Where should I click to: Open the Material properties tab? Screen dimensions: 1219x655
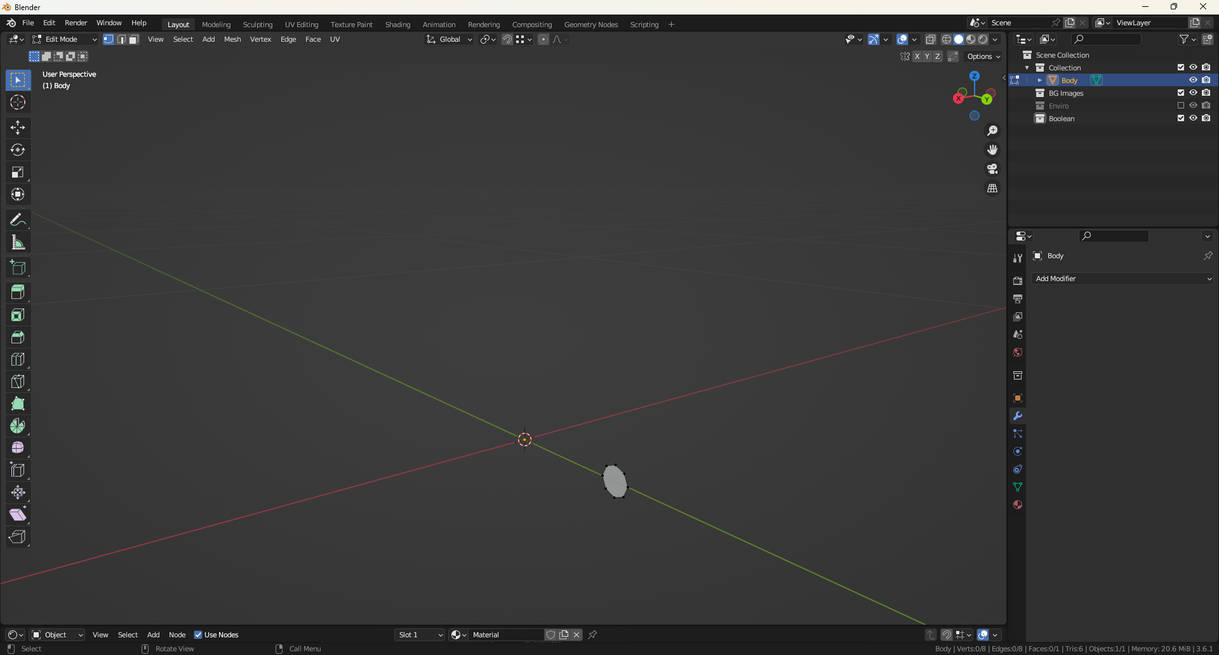tap(1017, 505)
